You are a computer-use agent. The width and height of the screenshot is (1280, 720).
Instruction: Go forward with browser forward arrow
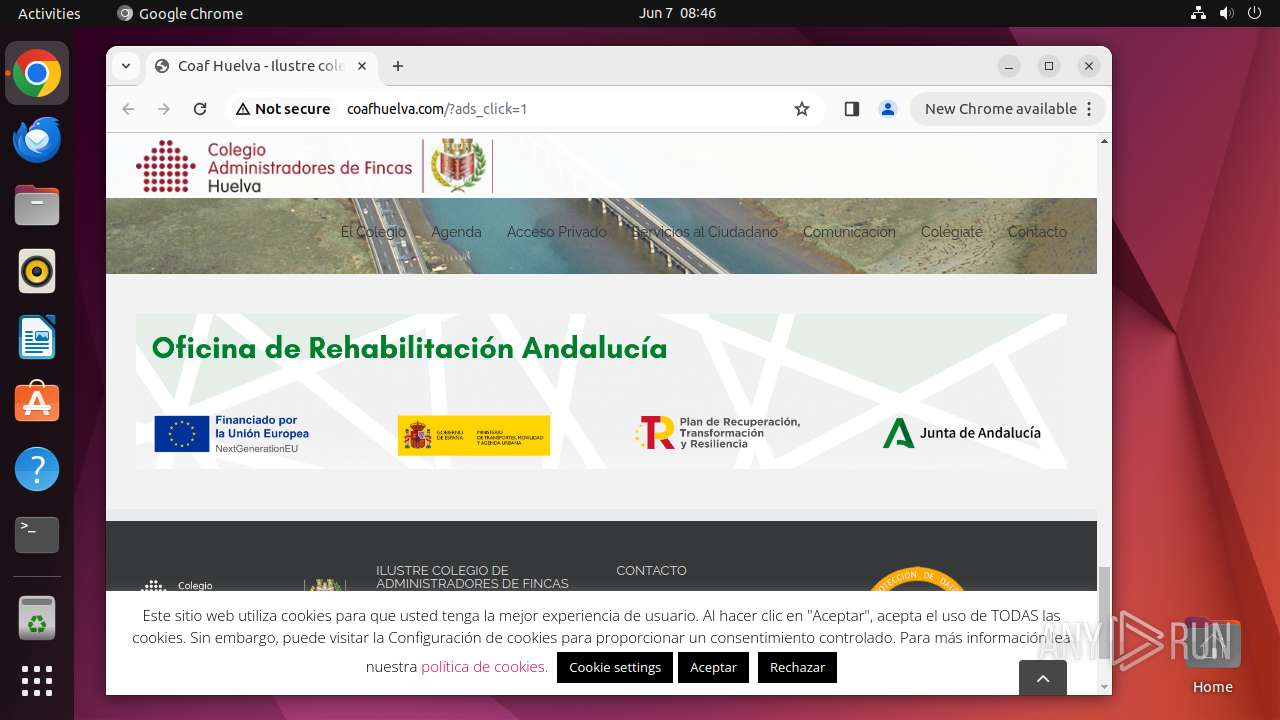click(x=164, y=109)
